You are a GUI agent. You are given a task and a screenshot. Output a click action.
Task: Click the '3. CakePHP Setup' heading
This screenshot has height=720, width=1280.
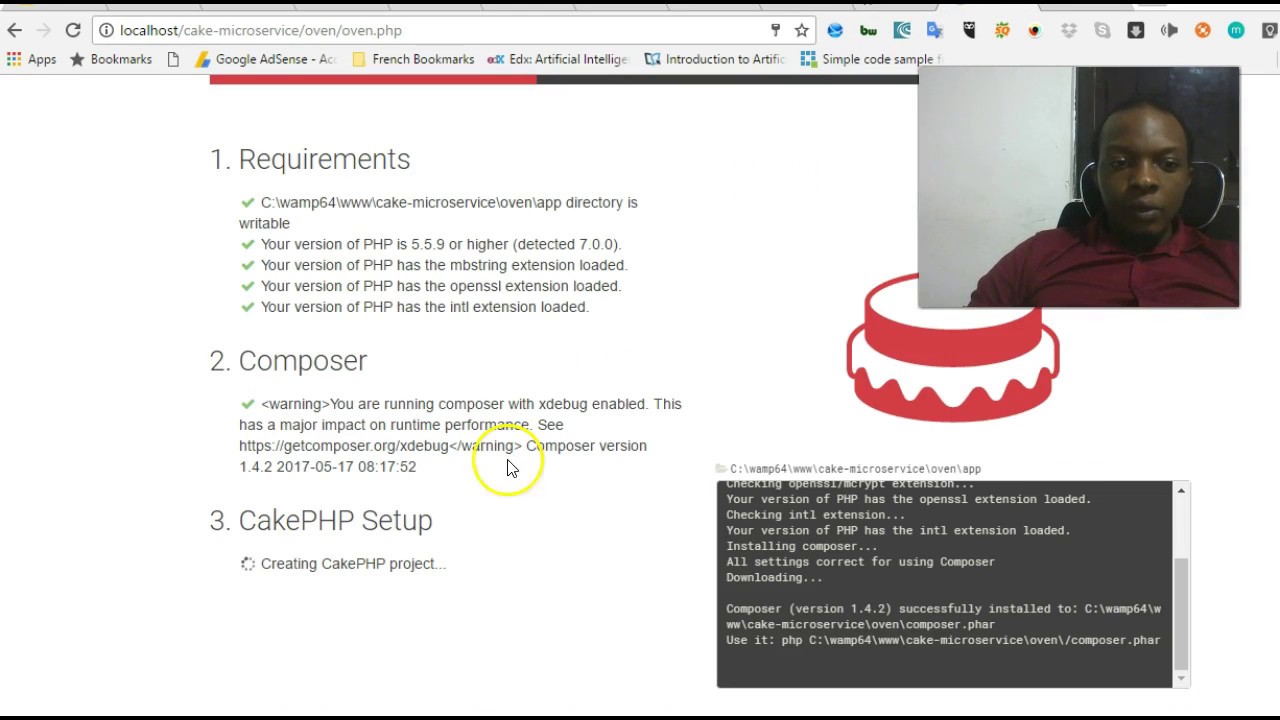321,520
